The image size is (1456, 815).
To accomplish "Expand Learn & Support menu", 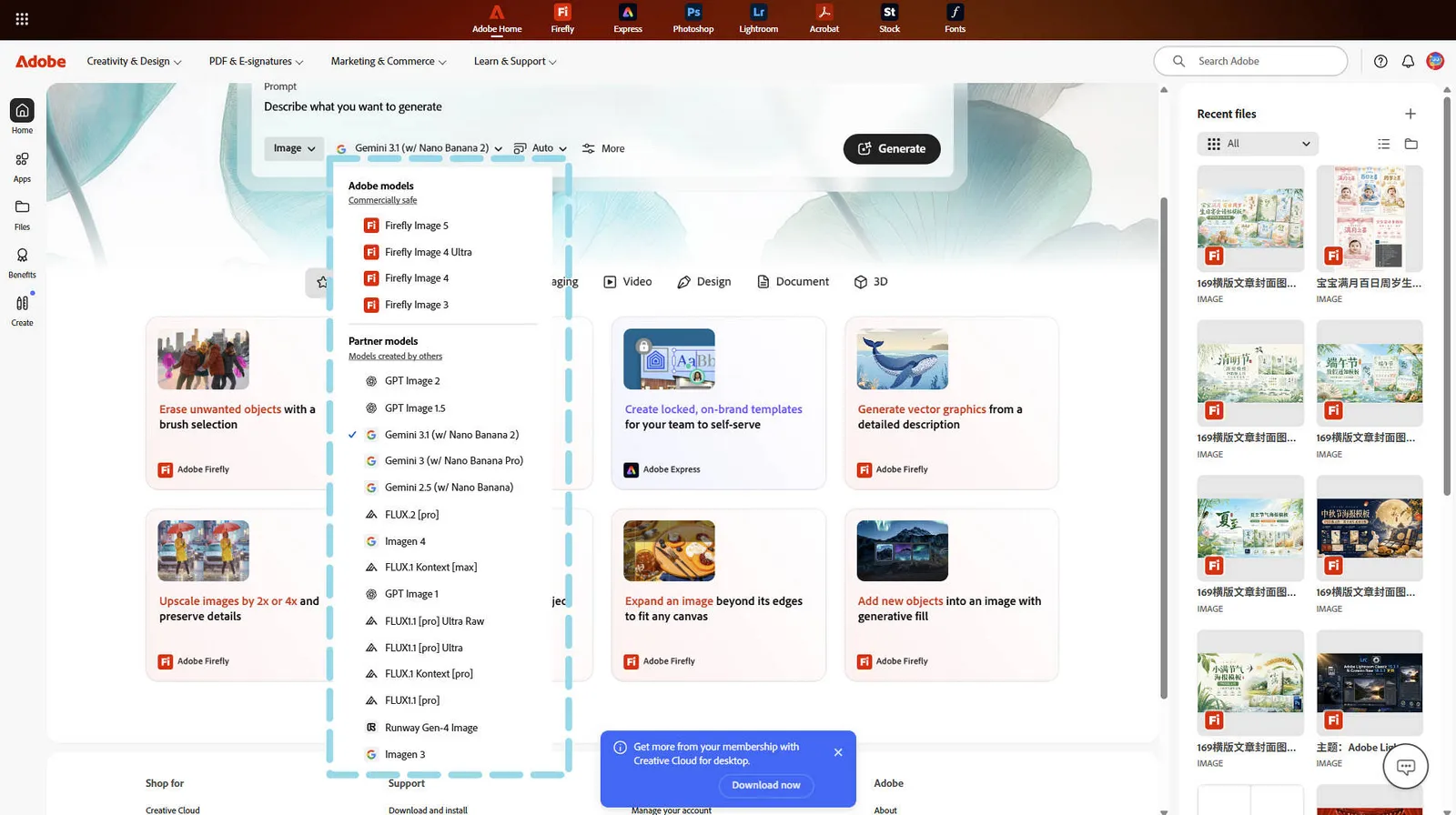I will (x=515, y=61).
